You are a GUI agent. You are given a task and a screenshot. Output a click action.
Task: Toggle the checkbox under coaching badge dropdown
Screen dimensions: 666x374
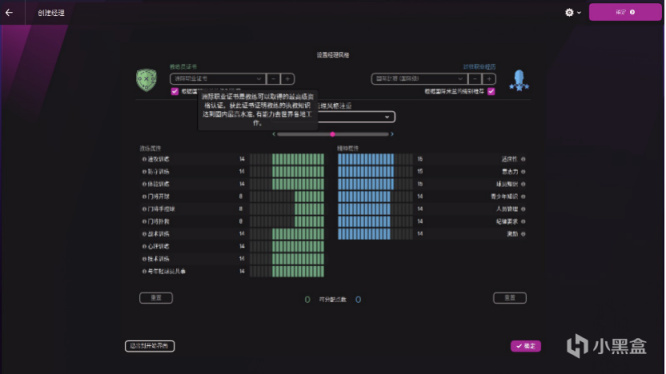(175, 91)
